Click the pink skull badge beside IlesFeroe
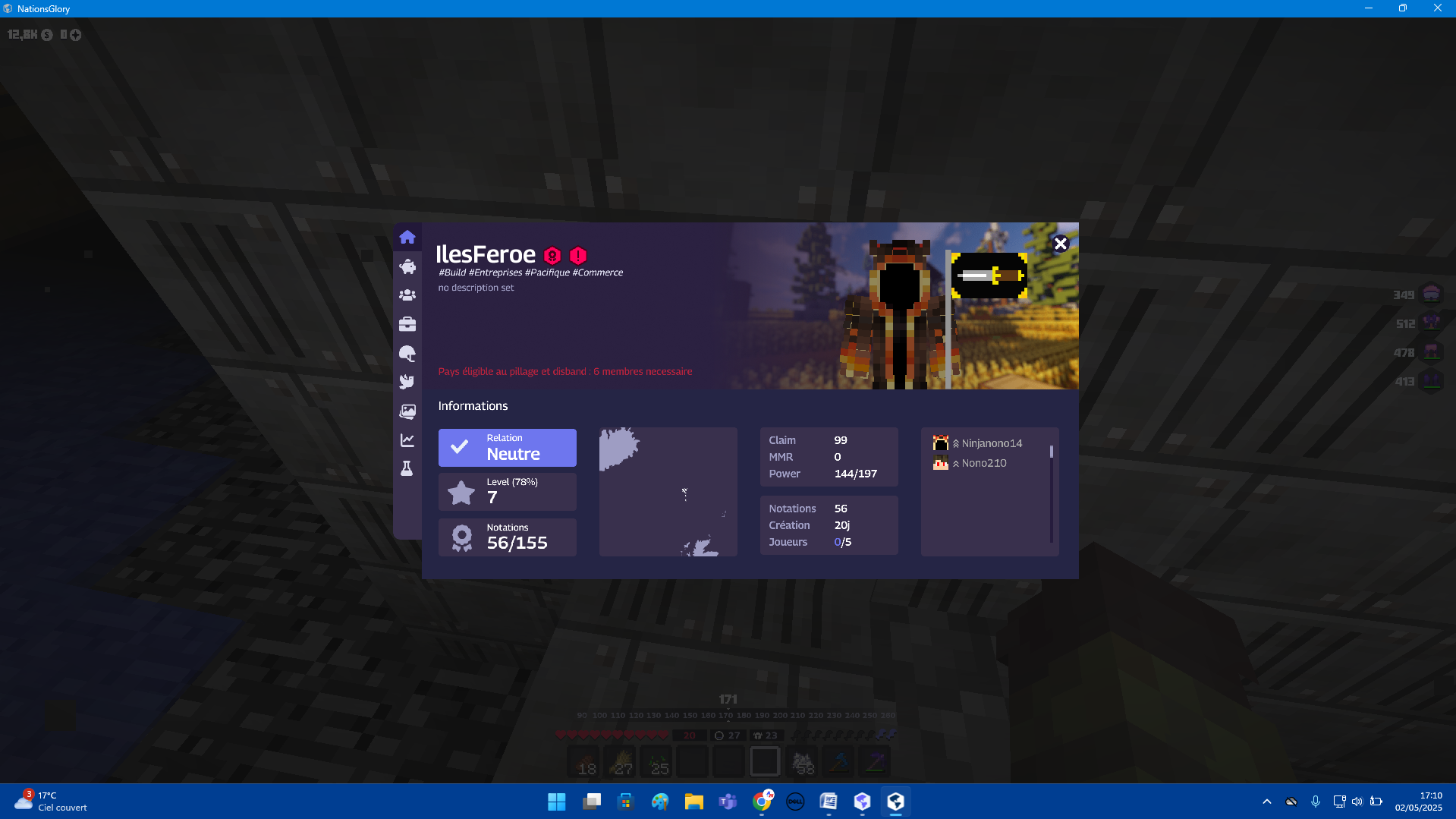1456x819 pixels. pyautogui.click(x=552, y=256)
